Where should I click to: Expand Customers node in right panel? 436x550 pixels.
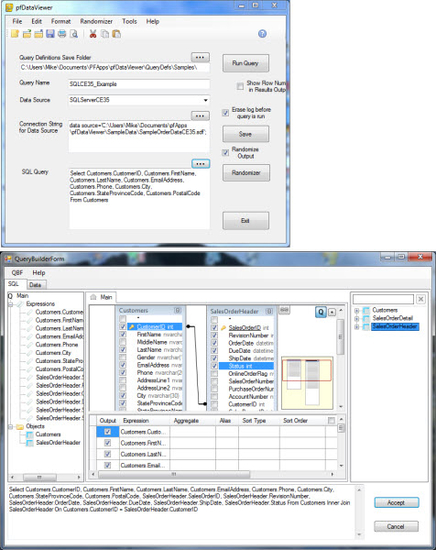tap(357, 310)
